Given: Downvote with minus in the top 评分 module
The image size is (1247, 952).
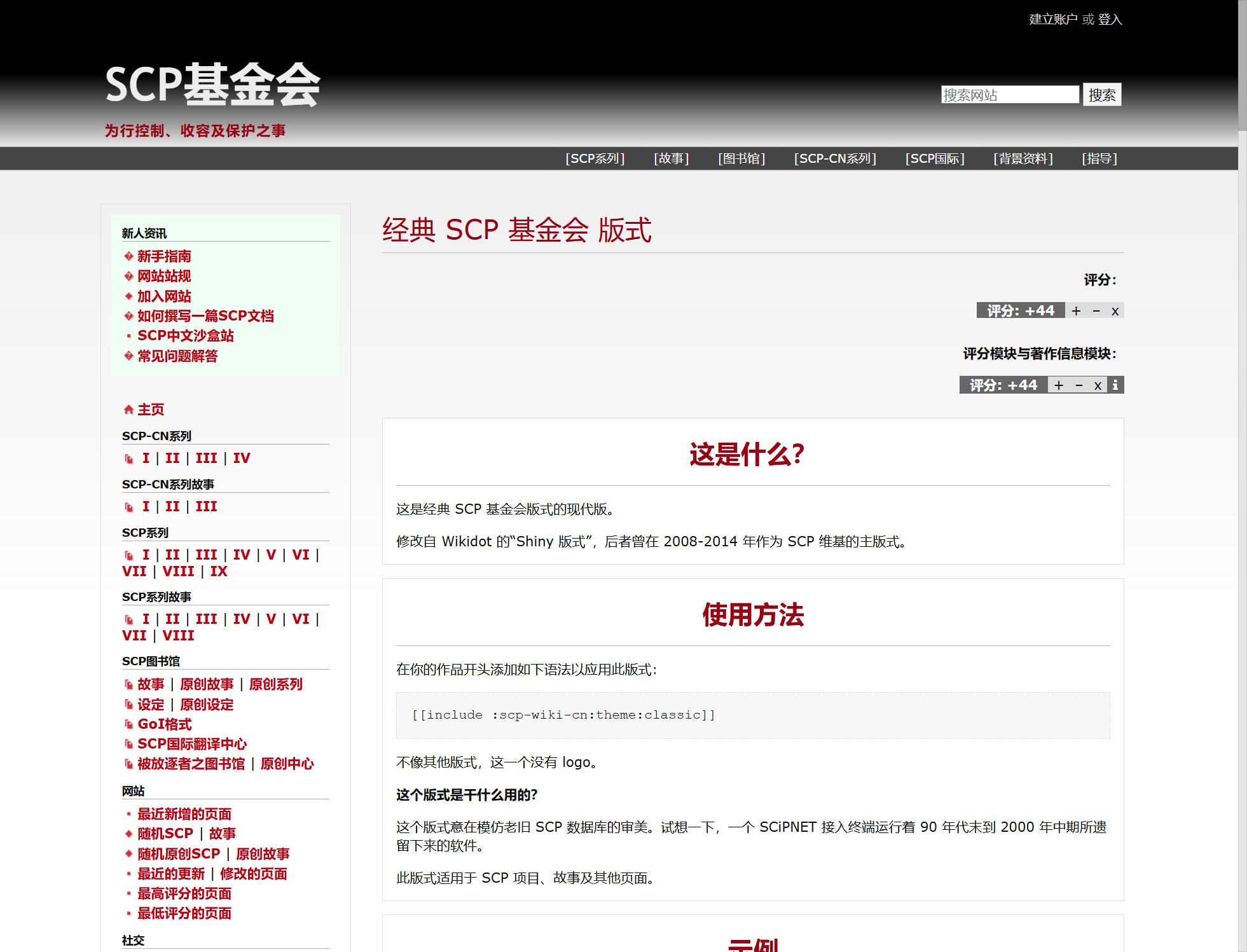Looking at the screenshot, I should click(x=1096, y=311).
